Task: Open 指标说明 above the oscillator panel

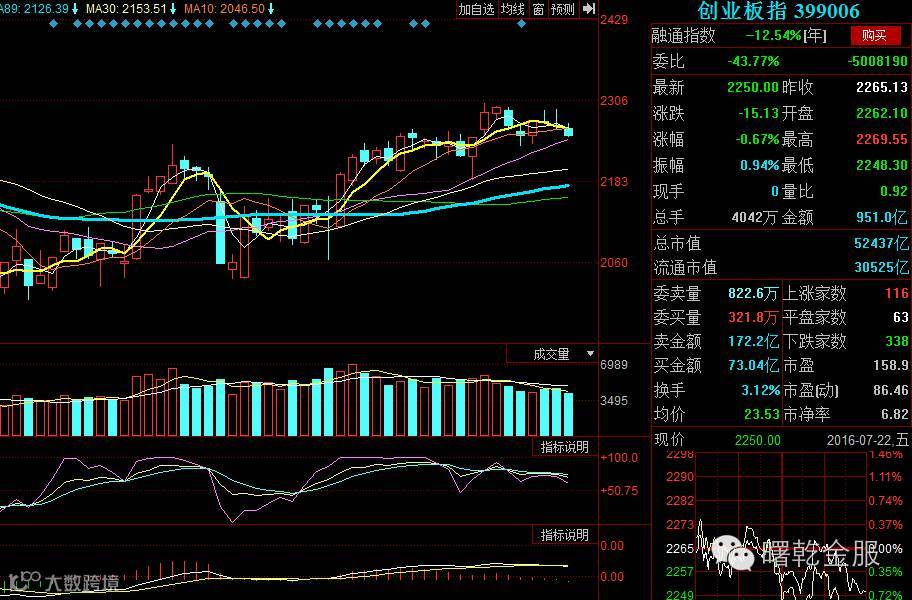Action: pos(564,447)
